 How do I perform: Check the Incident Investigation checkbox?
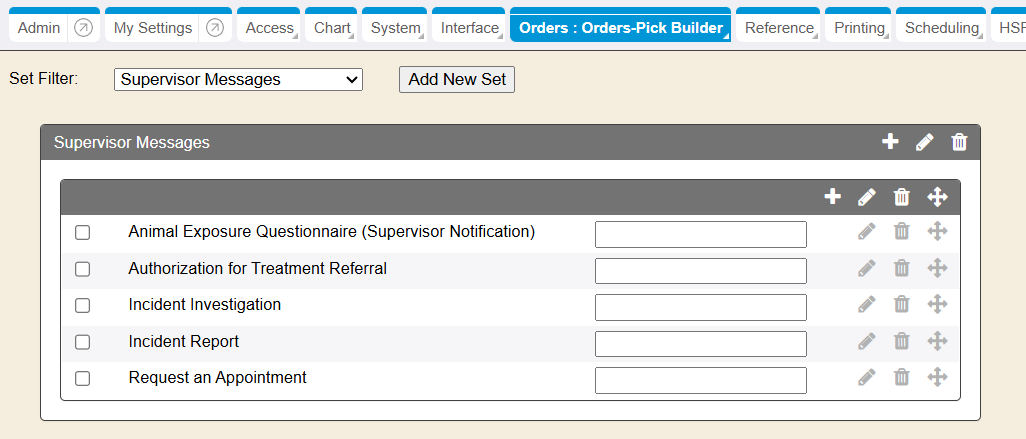point(83,305)
